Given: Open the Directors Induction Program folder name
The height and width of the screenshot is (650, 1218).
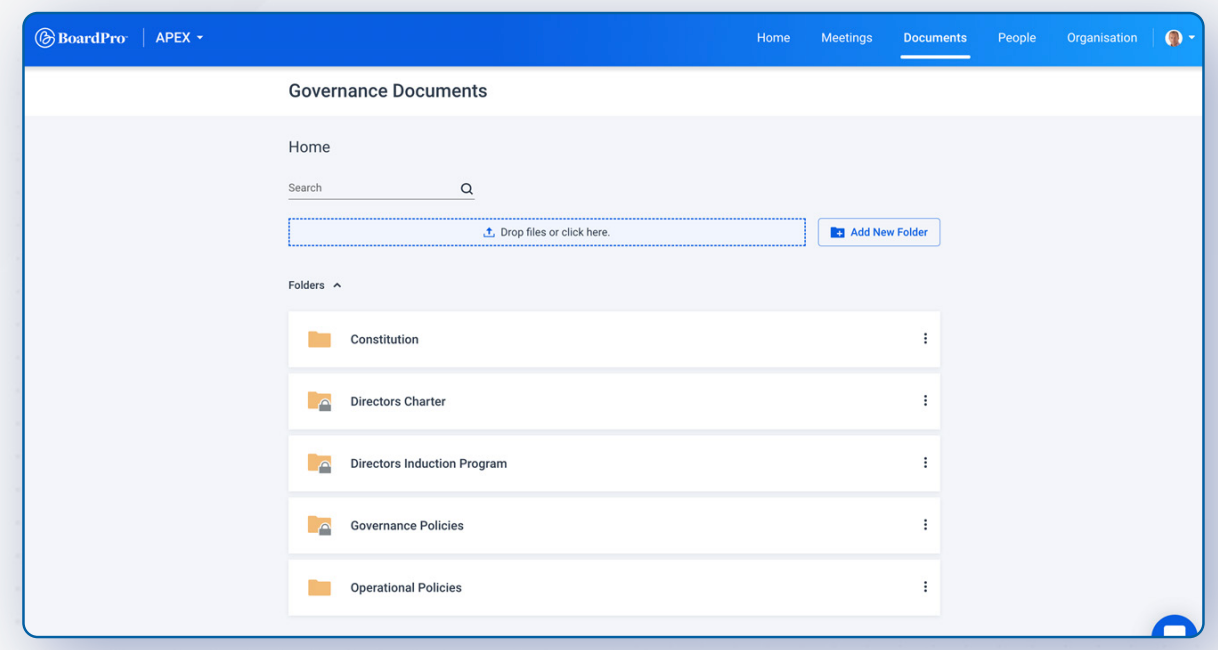Looking at the screenshot, I should click(428, 464).
